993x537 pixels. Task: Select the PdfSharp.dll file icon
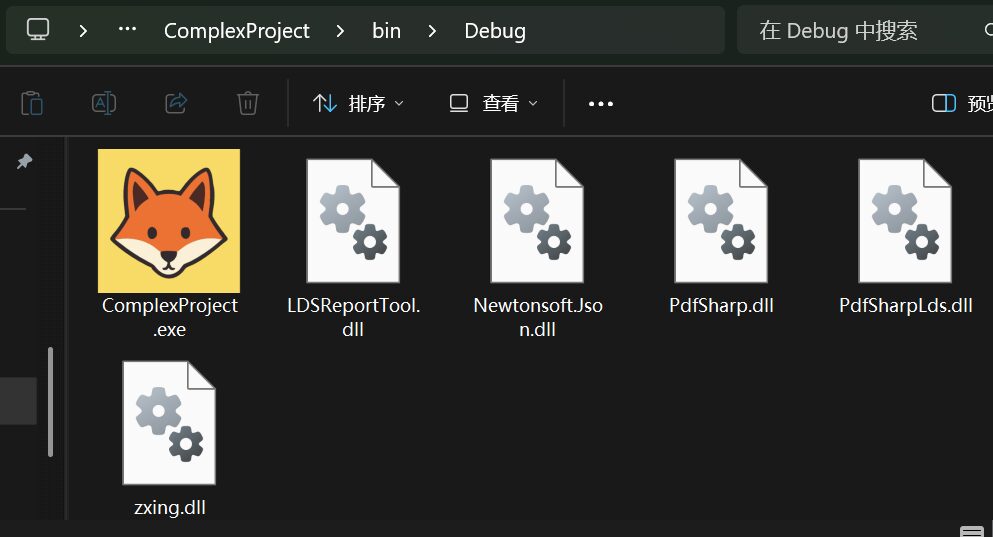(x=721, y=221)
